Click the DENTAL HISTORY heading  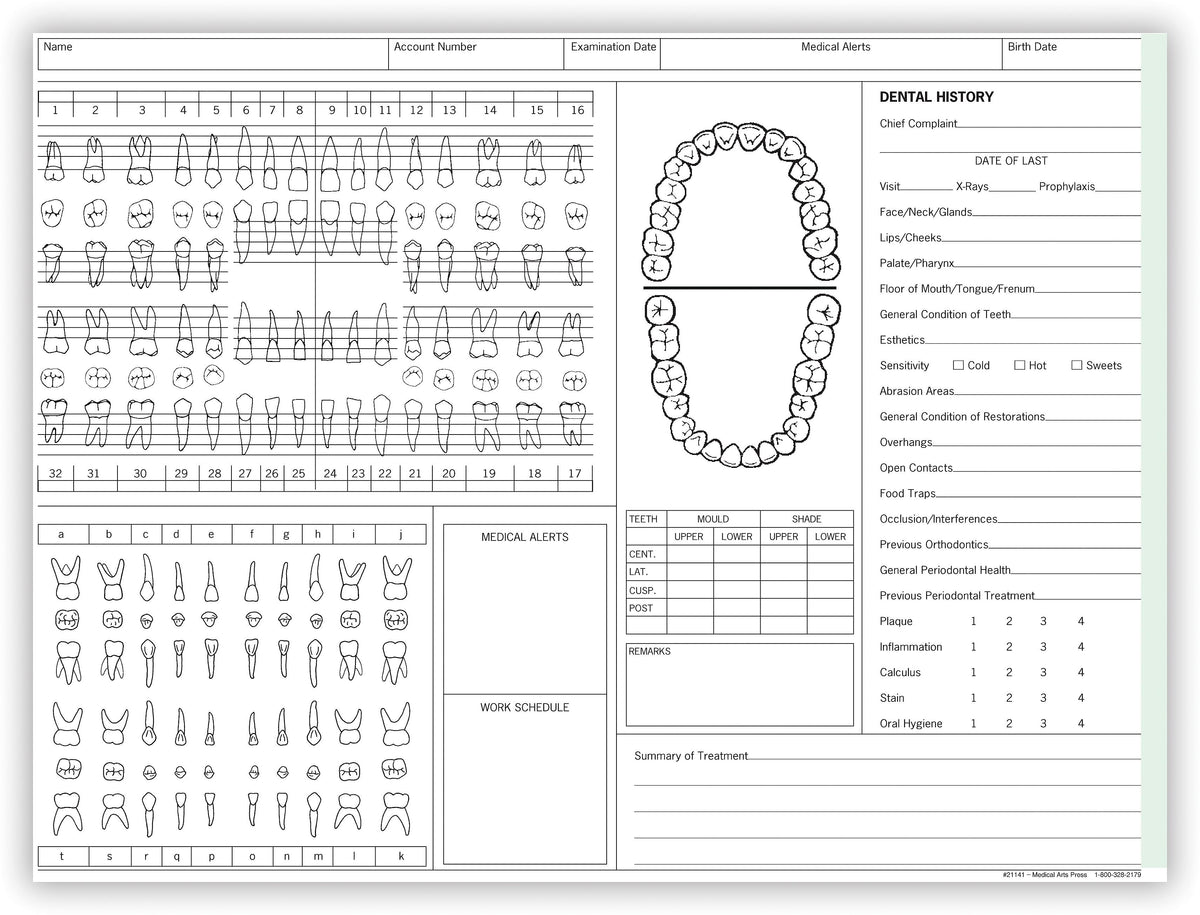pyautogui.click(x=936, y=97)
